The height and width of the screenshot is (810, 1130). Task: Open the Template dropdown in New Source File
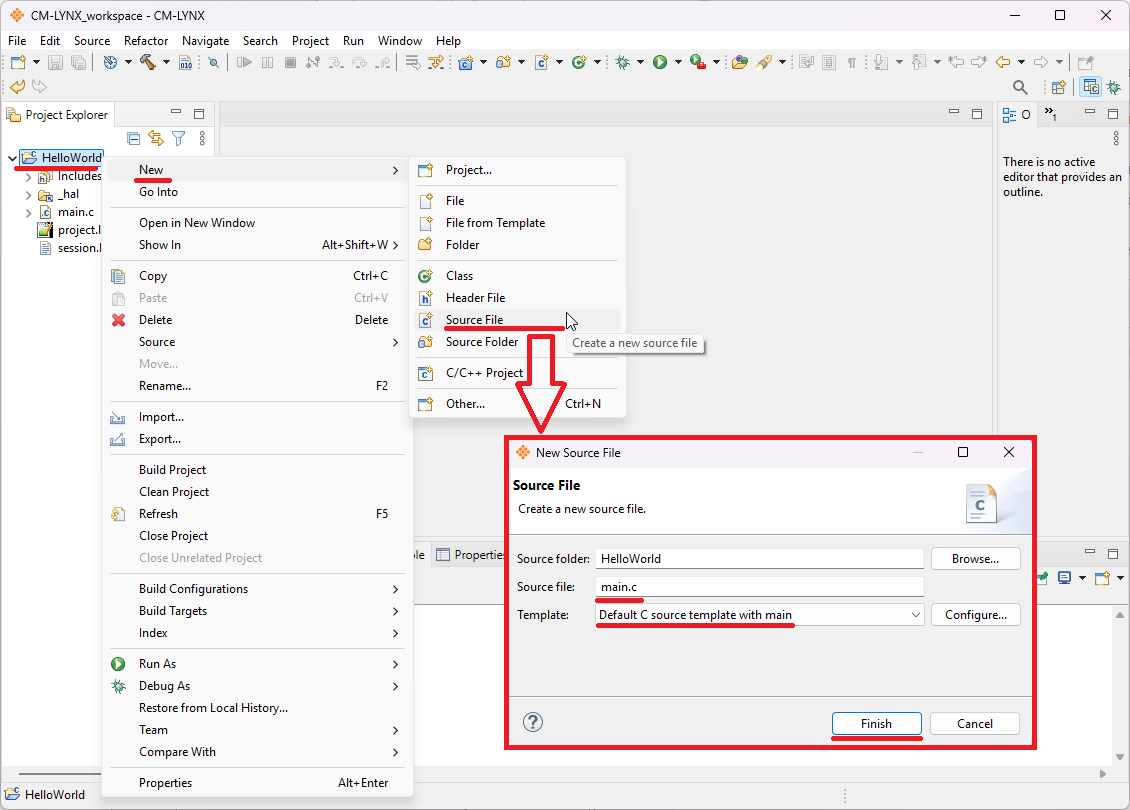(916, 615)
